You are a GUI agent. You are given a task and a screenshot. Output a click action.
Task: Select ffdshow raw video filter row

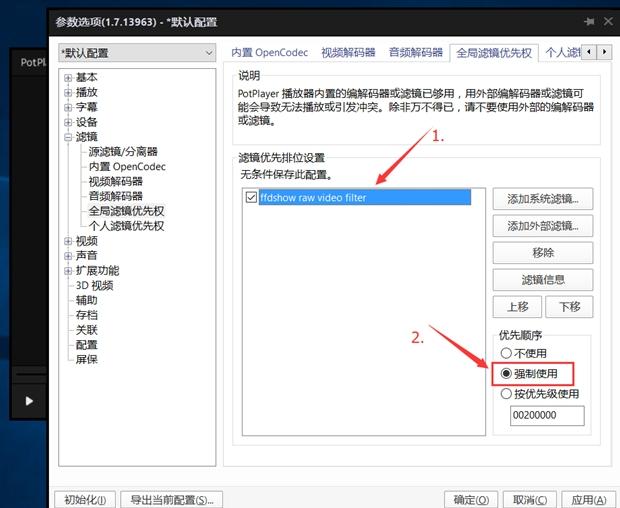click(365, 197)
